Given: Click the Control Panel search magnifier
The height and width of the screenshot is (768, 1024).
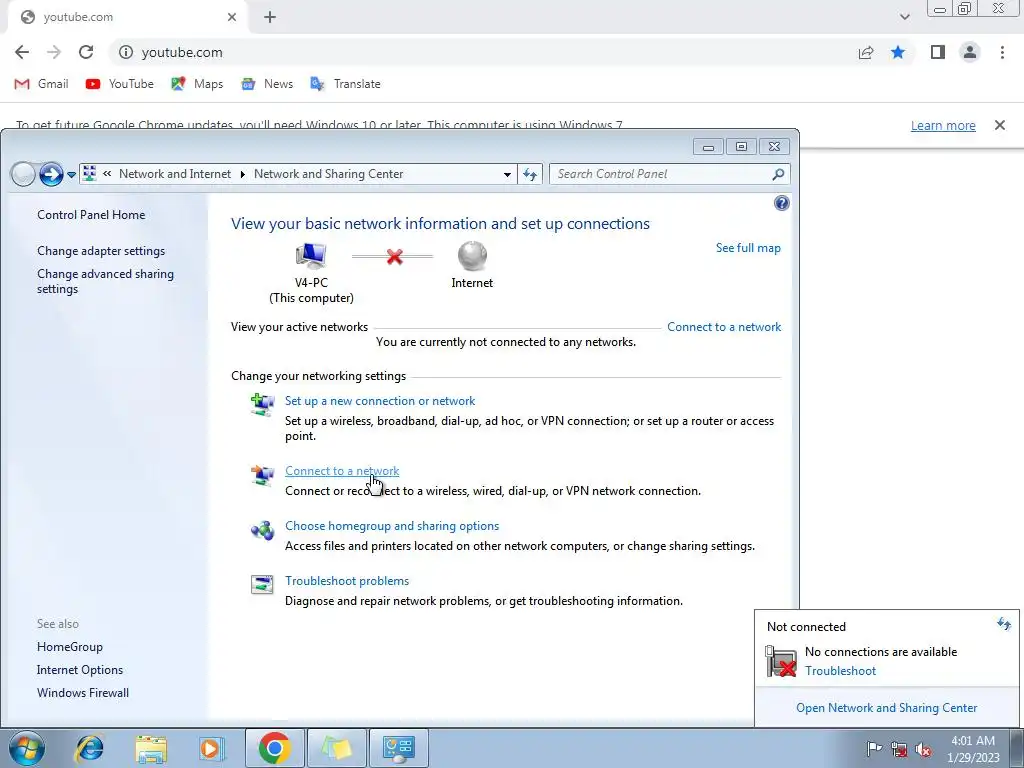Looking at the screenshot, I should (778, 174).
